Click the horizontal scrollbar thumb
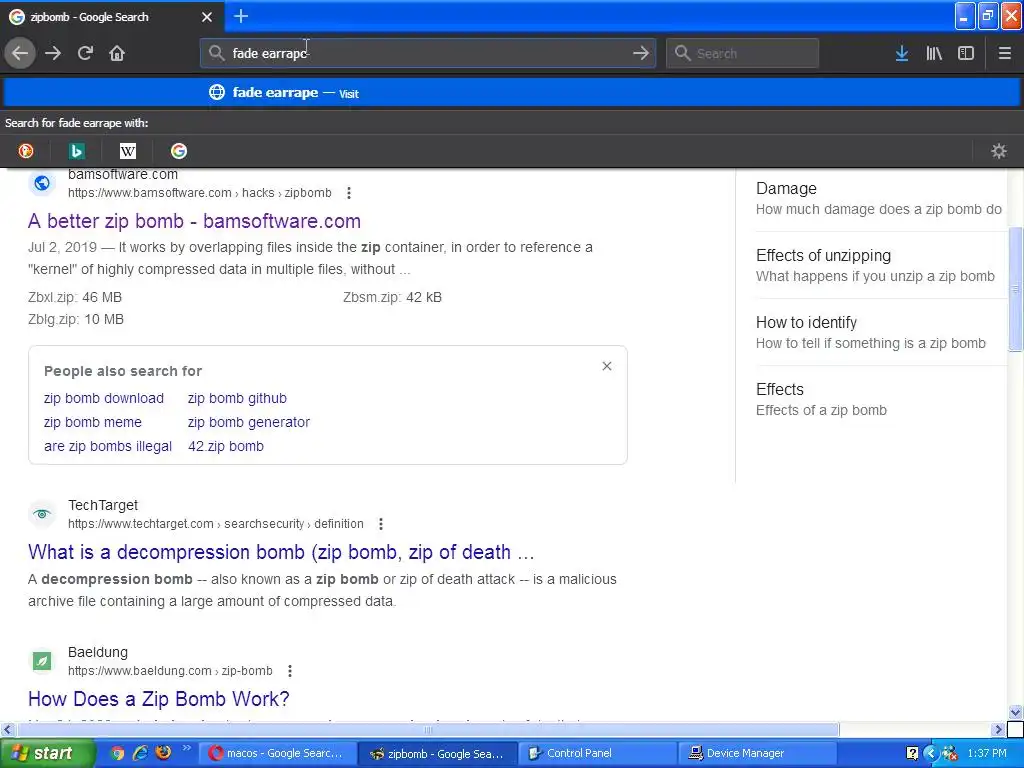The width and height of the screenshot is (1024, 768). [428, 729]
